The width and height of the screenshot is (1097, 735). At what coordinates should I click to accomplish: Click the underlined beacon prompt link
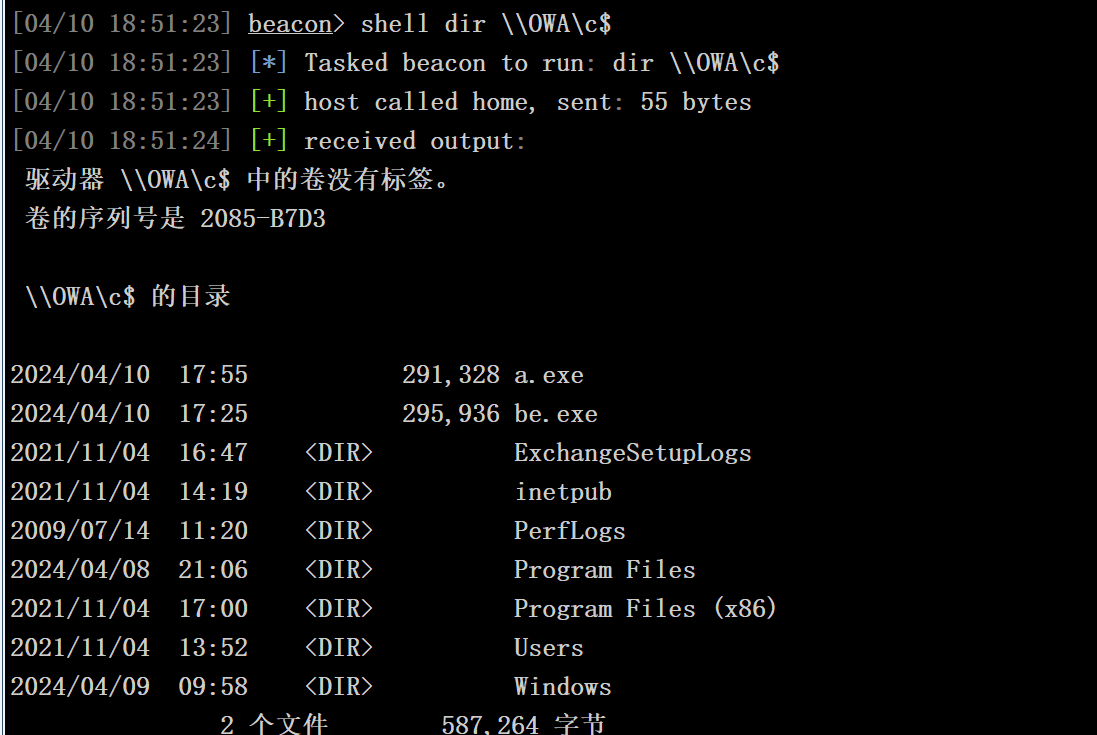coord(290,24)
